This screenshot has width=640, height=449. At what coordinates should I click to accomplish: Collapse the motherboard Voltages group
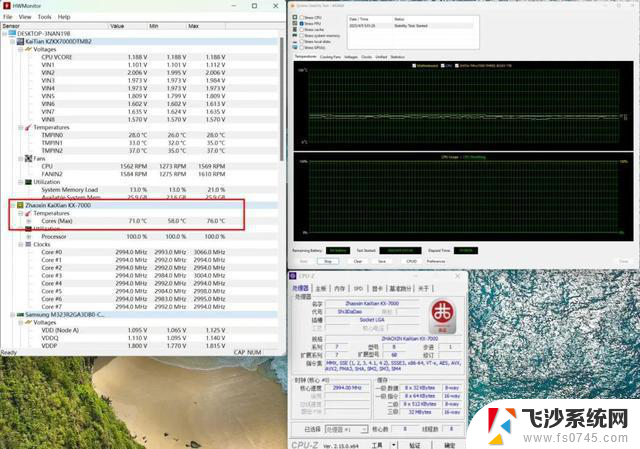[x=20, y=49]
